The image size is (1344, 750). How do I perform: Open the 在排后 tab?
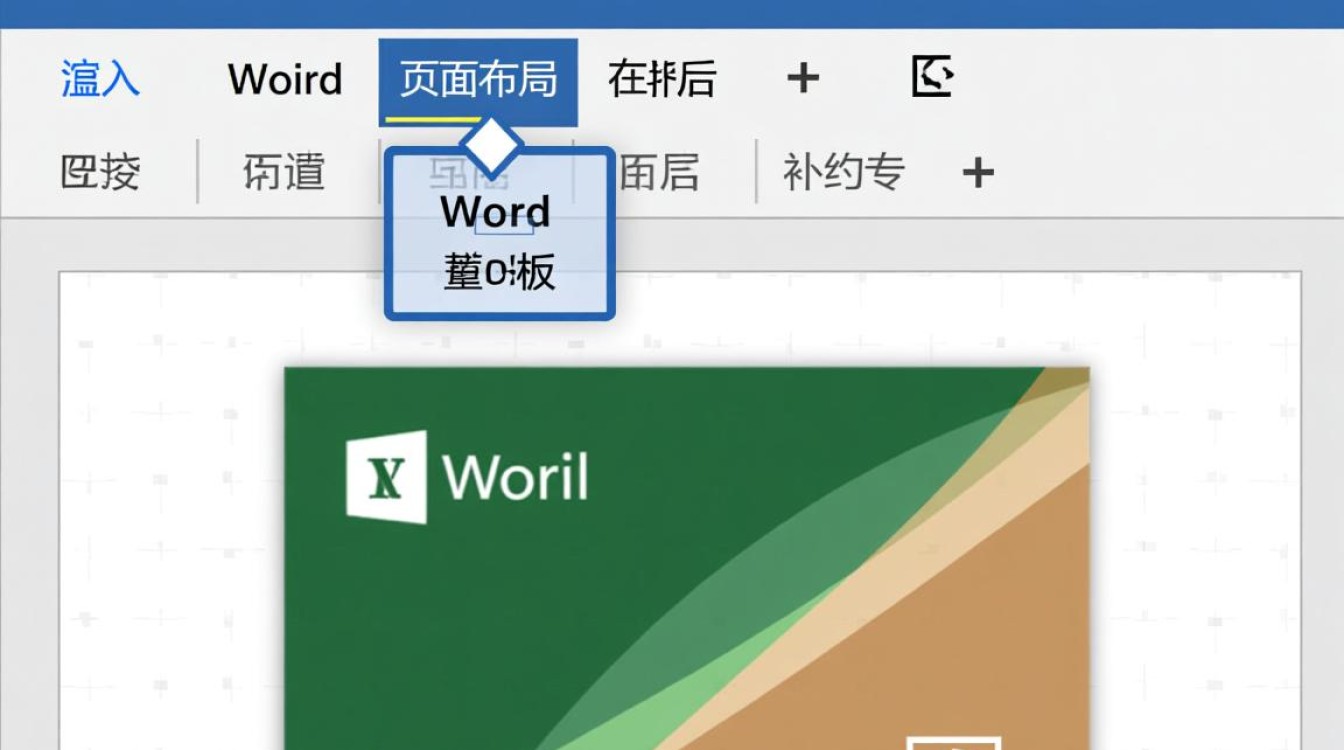[x=662, y=79]
